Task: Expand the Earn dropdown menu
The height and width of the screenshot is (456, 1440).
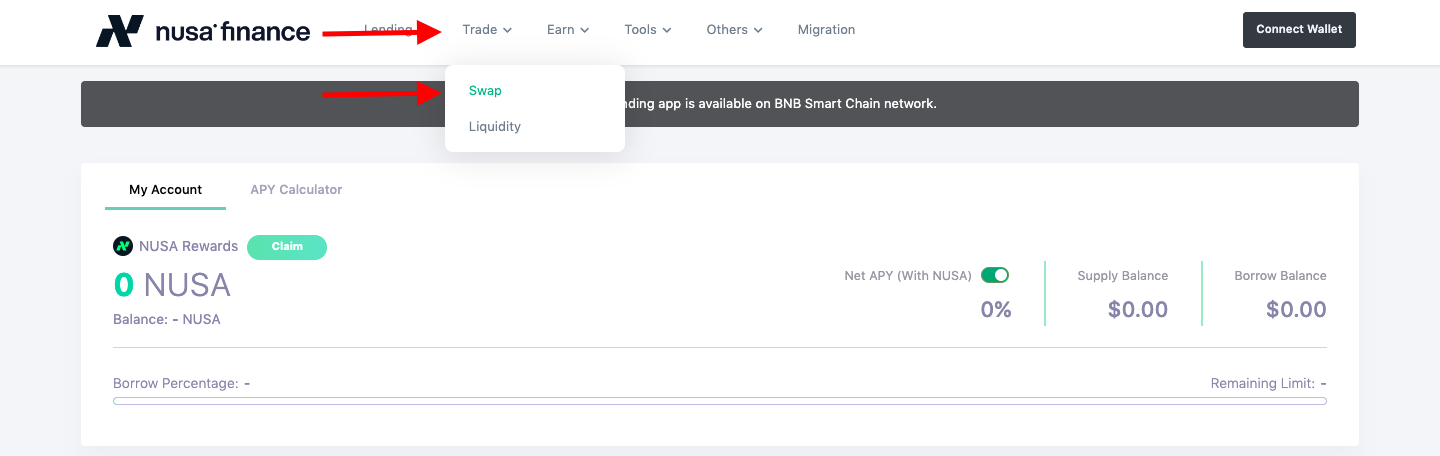Action: [568, 30]
